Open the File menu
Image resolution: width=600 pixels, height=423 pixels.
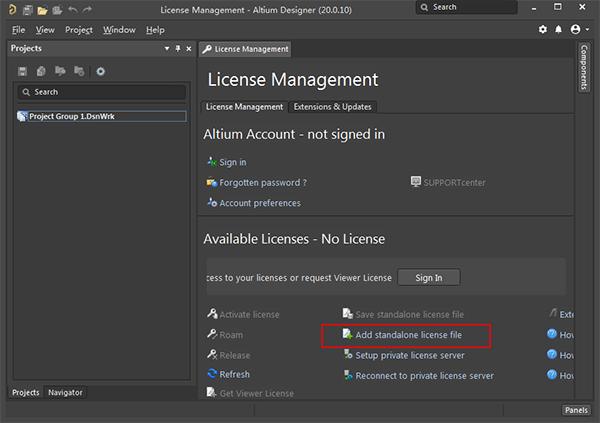click(18, 30)
